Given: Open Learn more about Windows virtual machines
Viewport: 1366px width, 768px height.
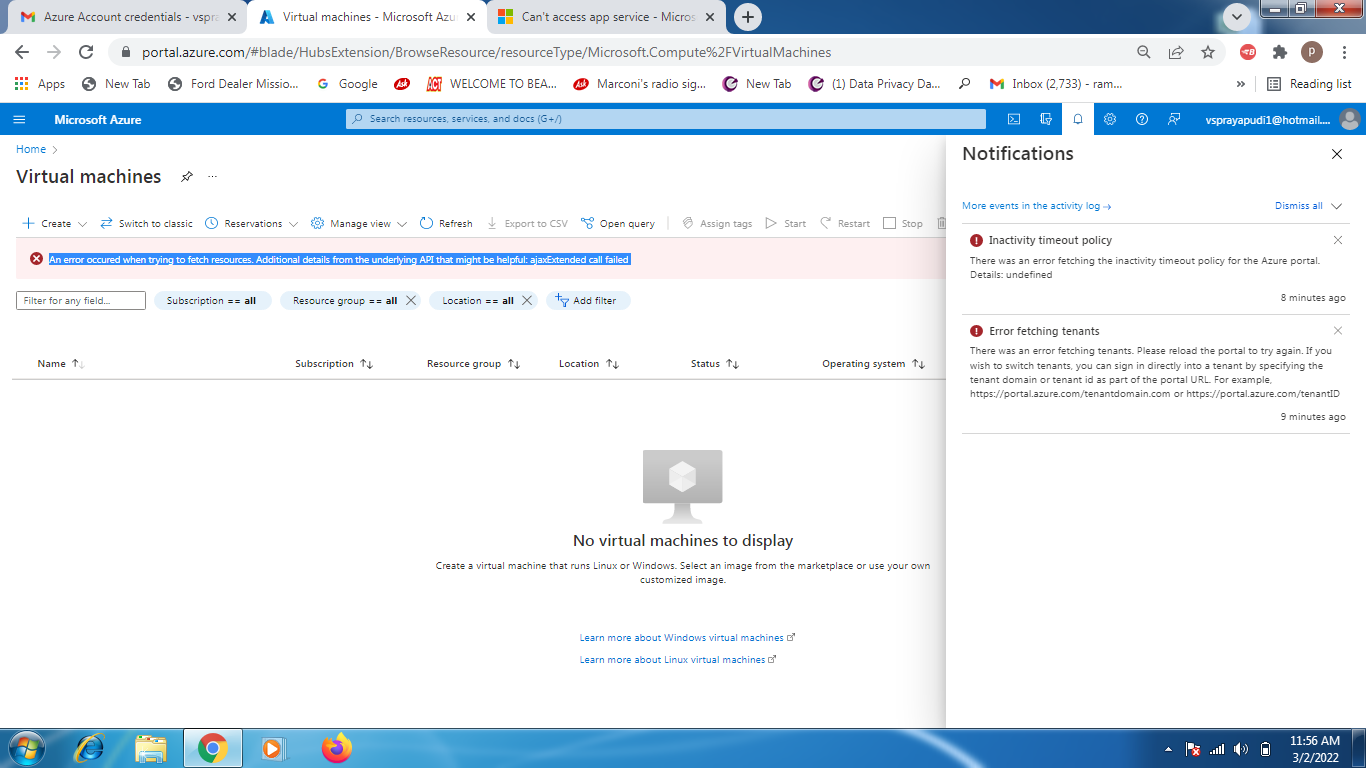Looking at the screenshot, I should click(x=687, y=638).
